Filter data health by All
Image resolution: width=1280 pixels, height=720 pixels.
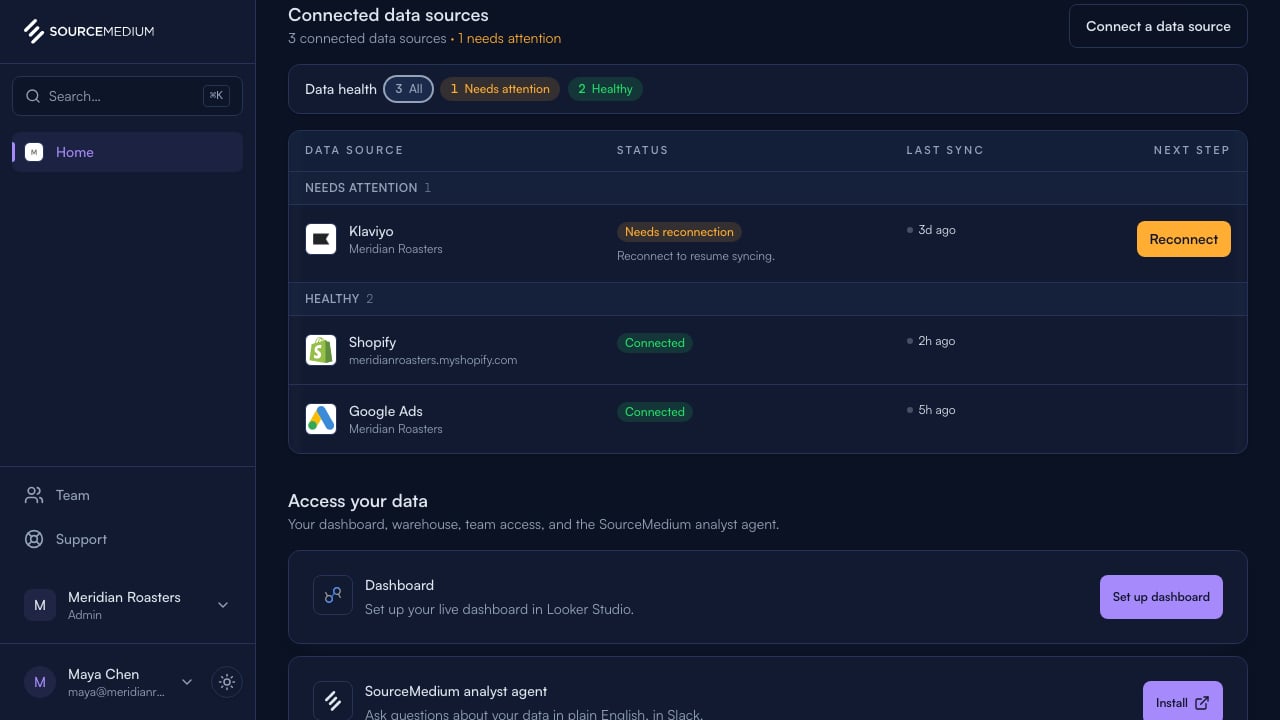(408, 89)
